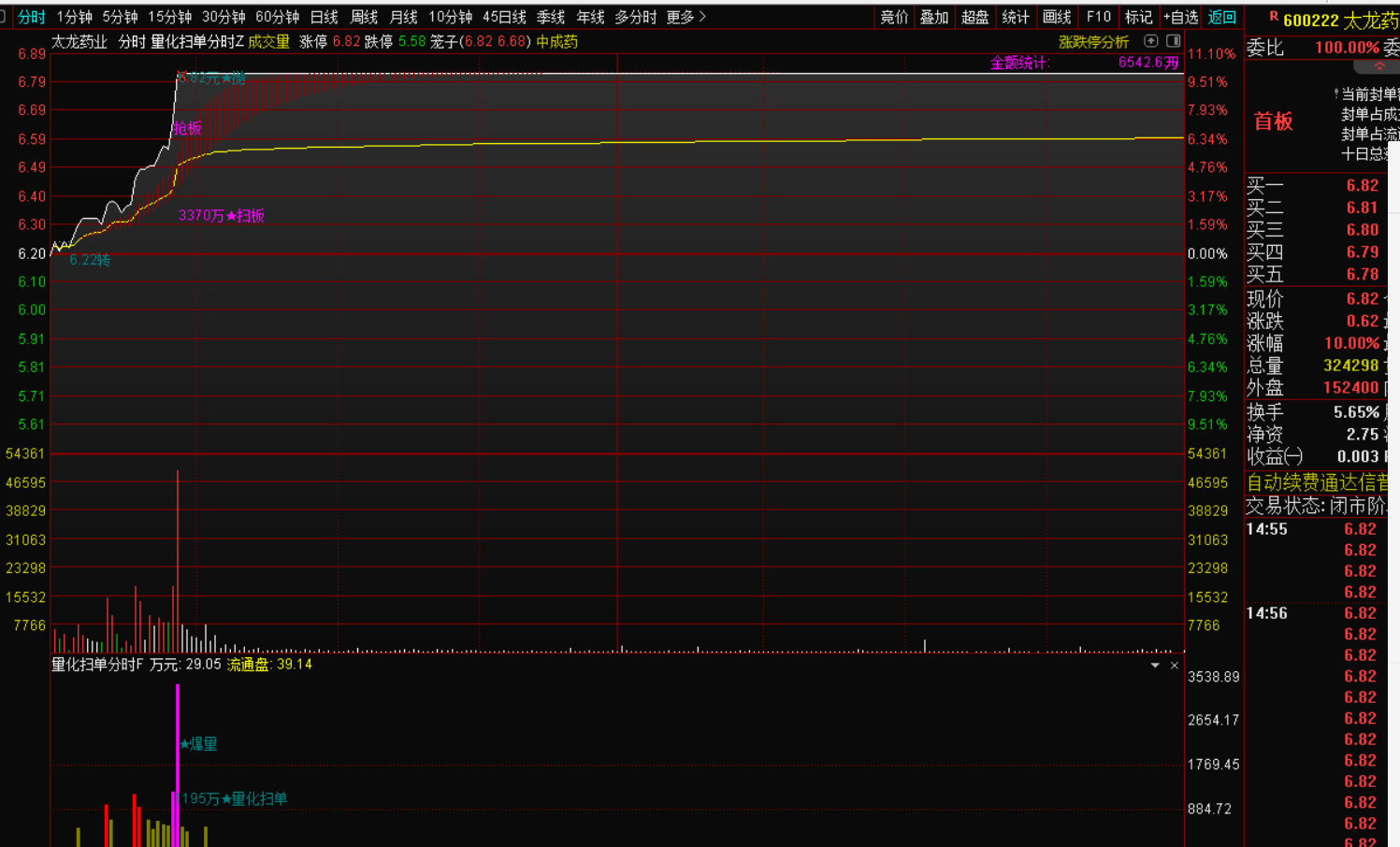Click the upload arrow icon beside 涨跌停分析

[x=1151, y=41]
